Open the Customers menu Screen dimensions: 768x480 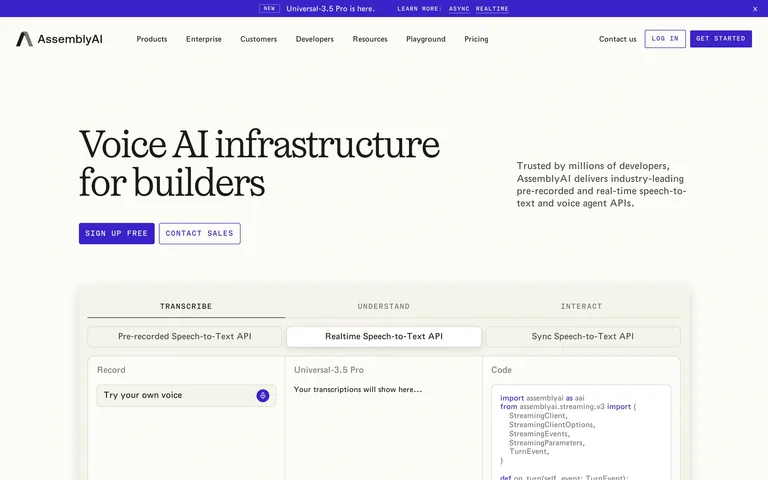[259, 39]
